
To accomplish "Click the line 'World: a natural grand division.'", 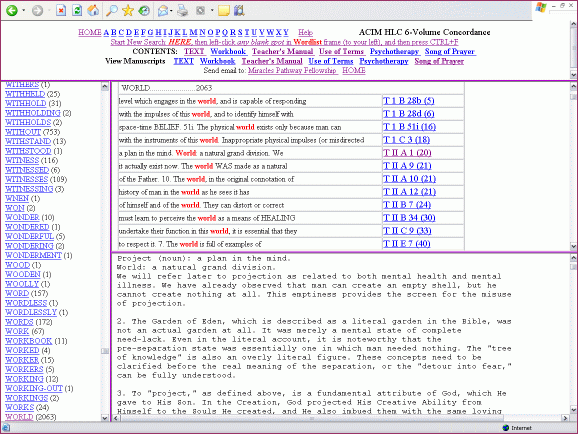I will tap(196, 267).
